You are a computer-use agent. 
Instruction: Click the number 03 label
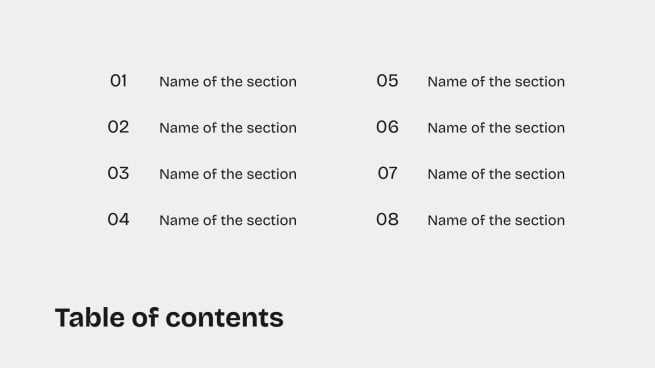pos(118,173)
